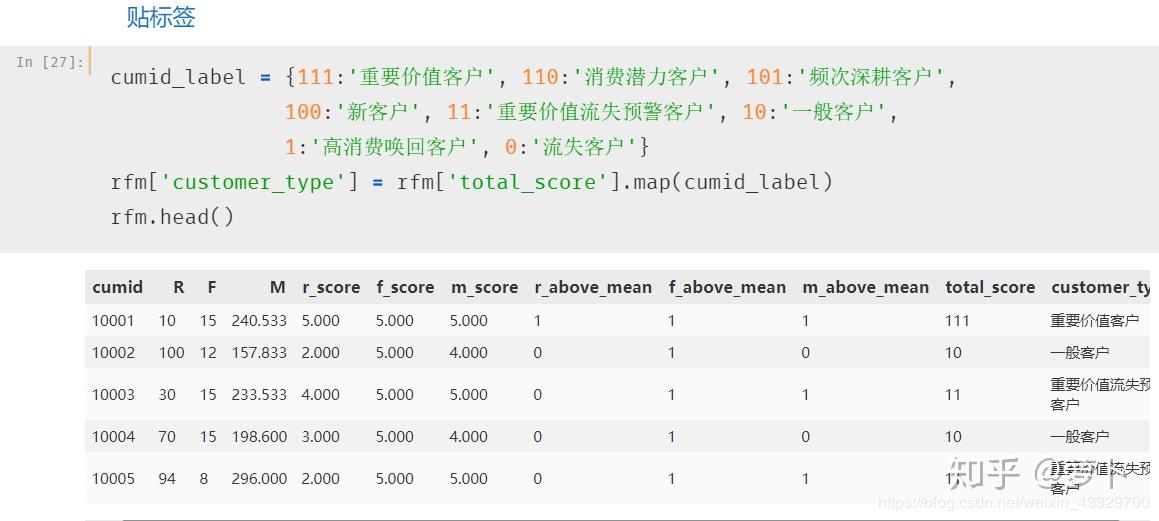The image size is (1159, 521).
Task: Click the 一般客户 label in row 10002
Action: tap(1080, 353)
